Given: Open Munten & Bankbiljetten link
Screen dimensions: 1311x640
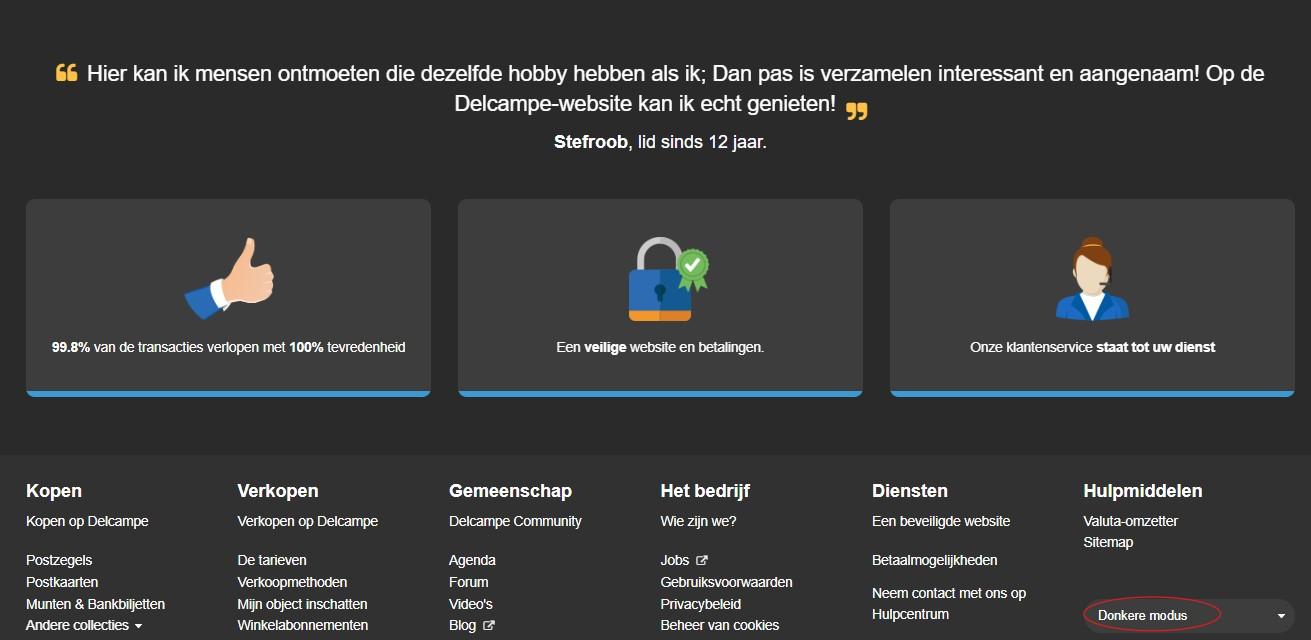Looking at the screenshot, I should [95, 604].
